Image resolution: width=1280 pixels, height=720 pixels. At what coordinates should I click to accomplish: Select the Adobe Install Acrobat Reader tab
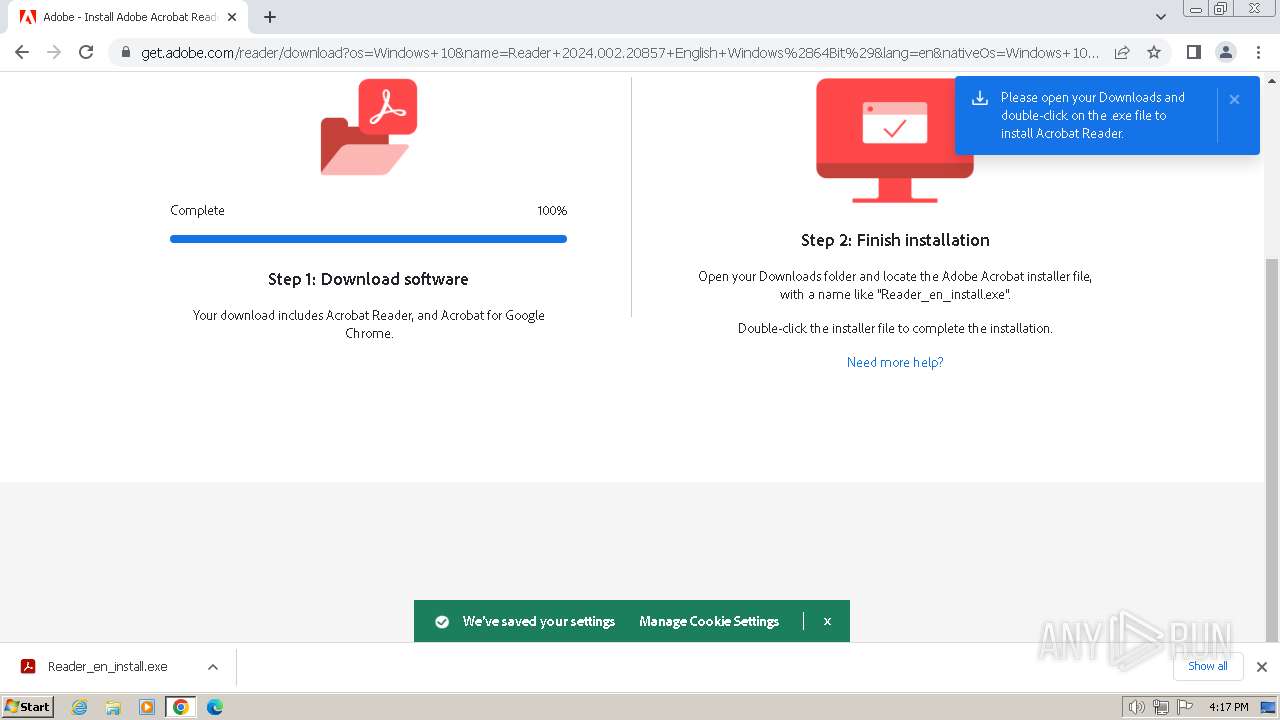128,17
